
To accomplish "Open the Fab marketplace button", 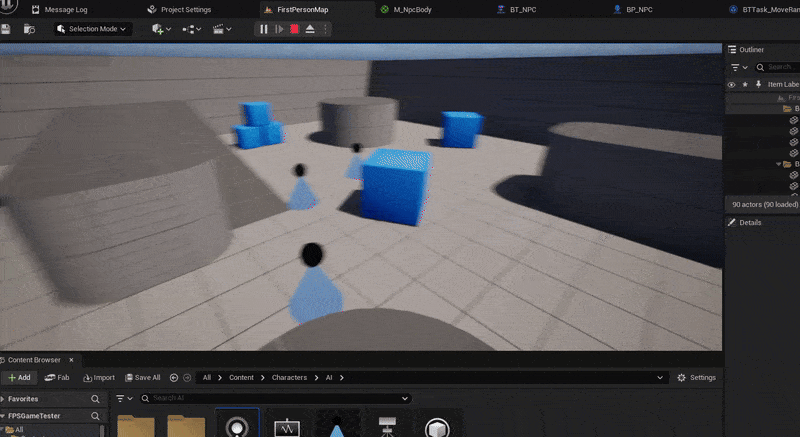I will [57, 378].
